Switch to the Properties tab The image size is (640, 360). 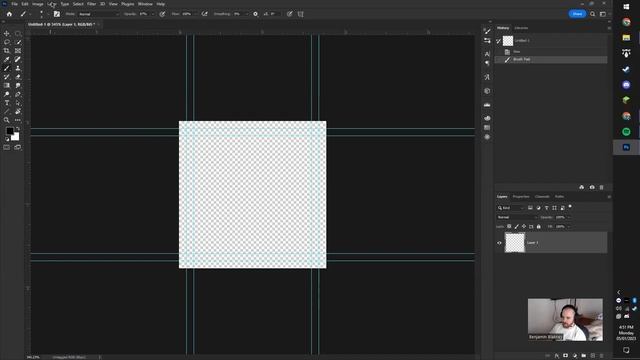coord(521,197)
